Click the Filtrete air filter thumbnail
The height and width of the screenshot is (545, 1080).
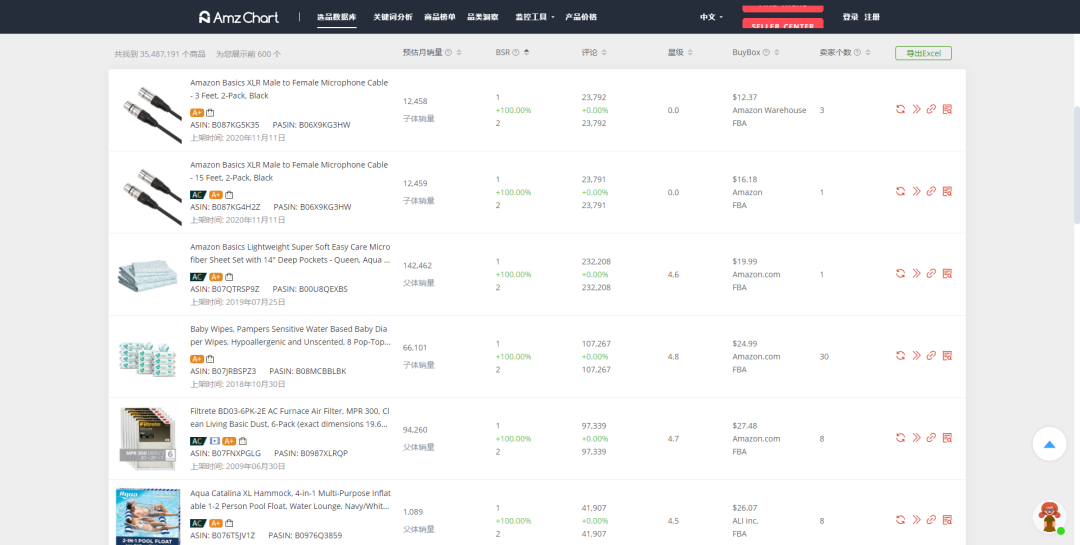(147, 438)
